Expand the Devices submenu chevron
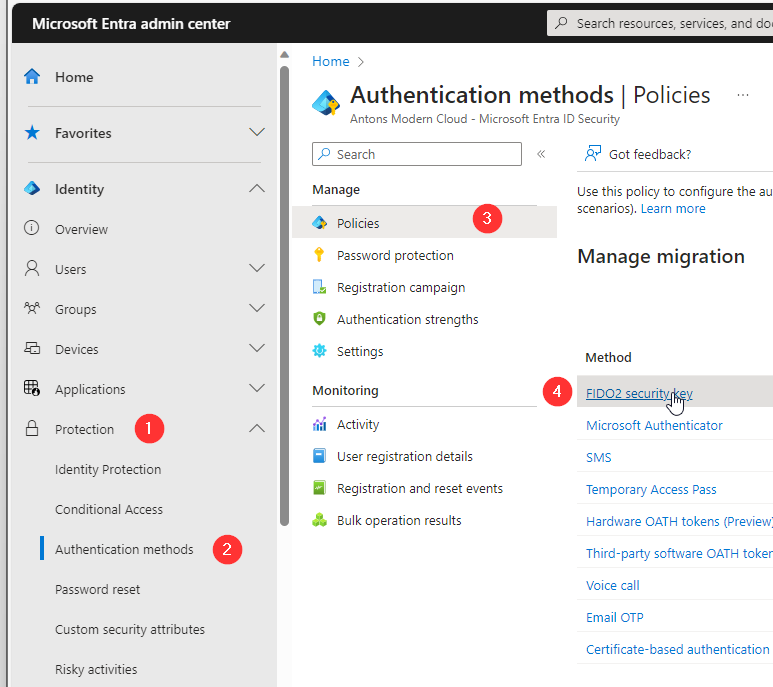The width and height of the screenshot is (773, 687). pos(257,348)
